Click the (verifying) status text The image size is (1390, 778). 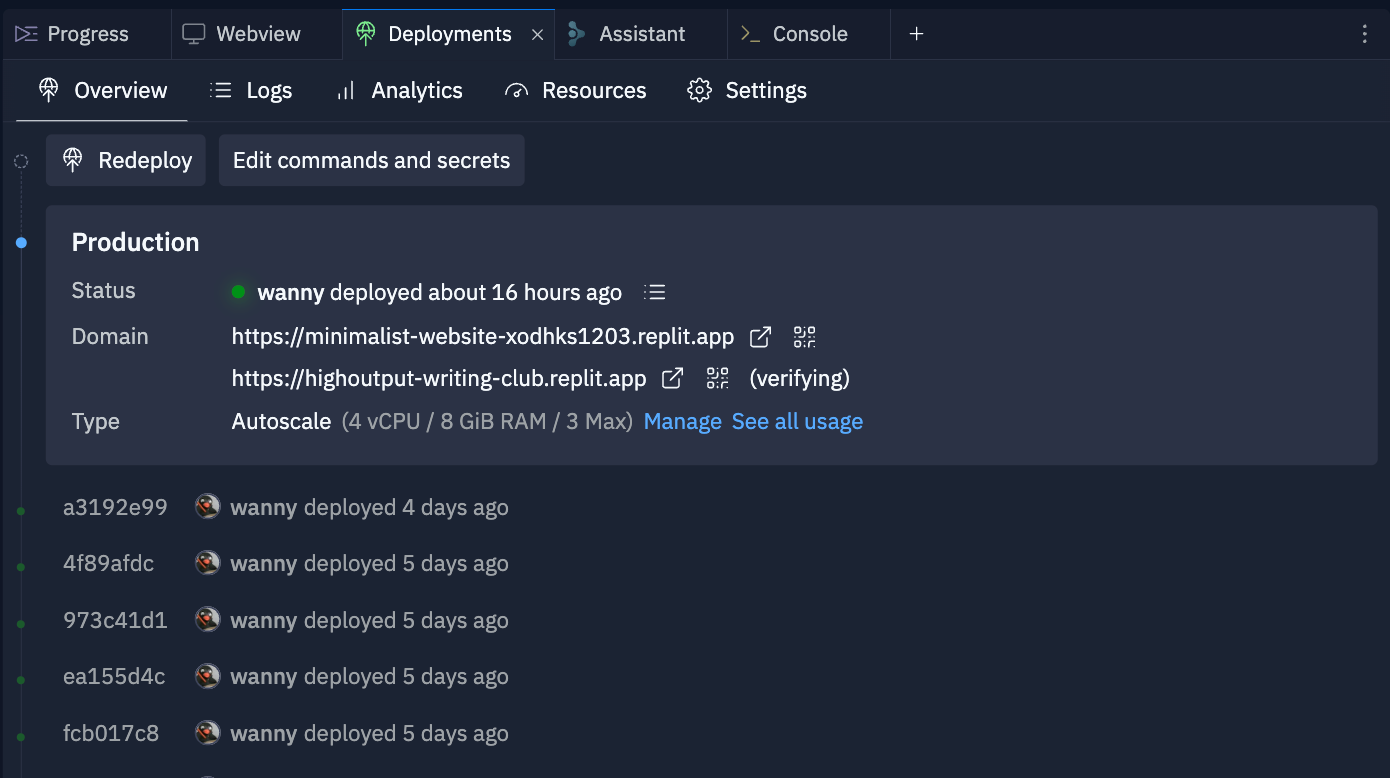(x=800, y=379)
